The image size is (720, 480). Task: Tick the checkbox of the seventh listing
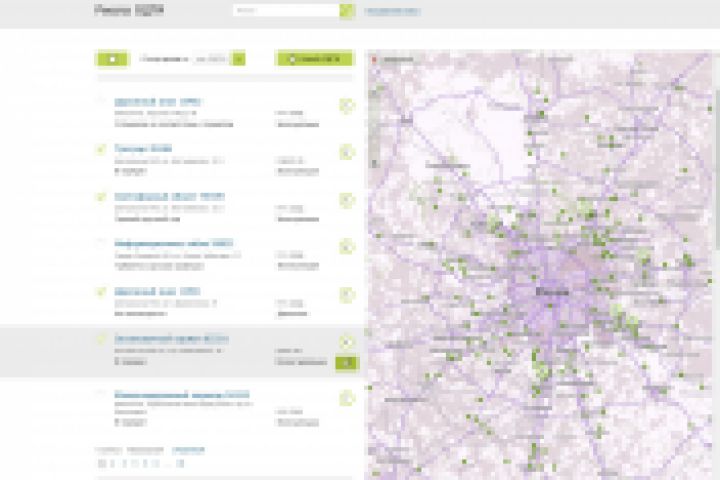point(101,393)
